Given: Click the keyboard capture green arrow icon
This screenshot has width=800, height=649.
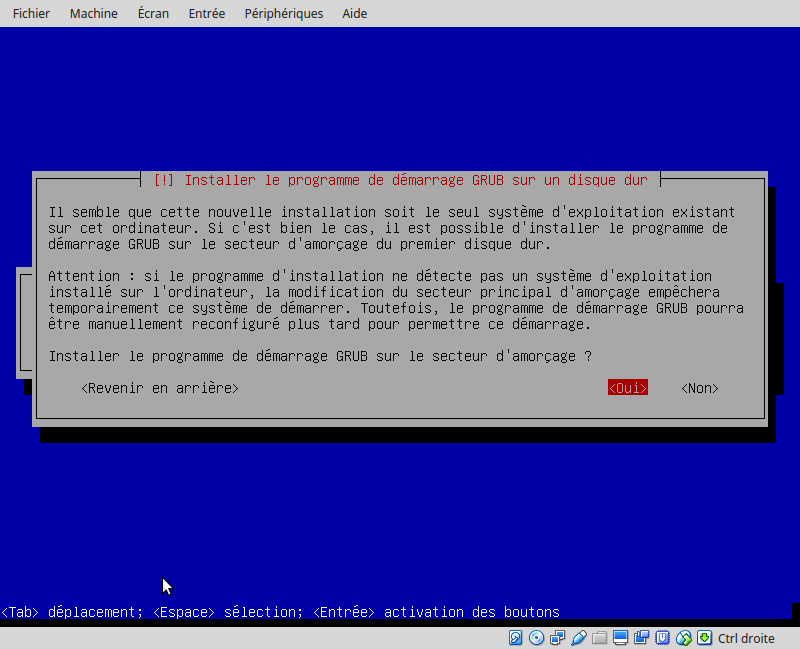Looking at the screenshot, I should (x=705, y=638).
